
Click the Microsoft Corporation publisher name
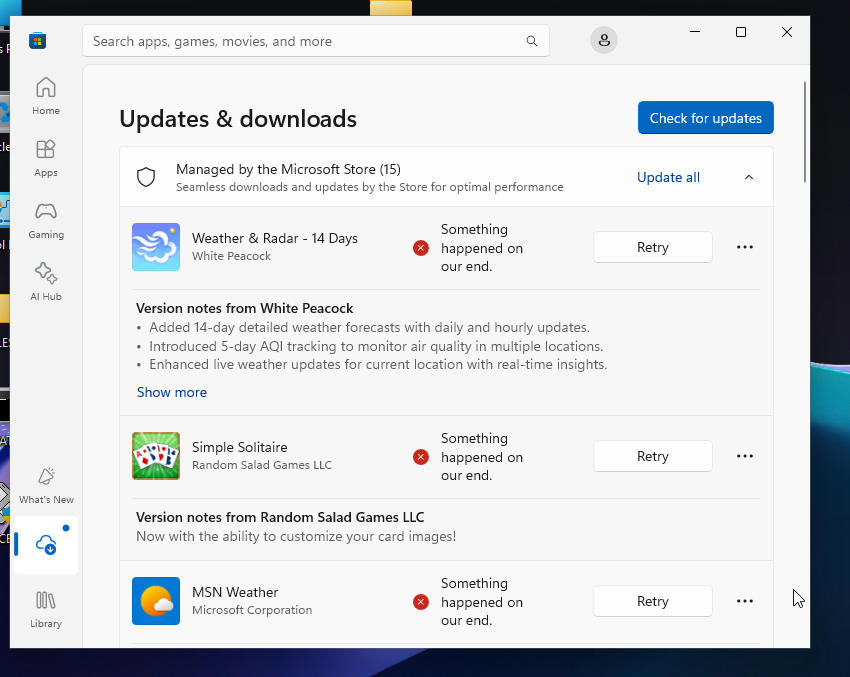252,610
